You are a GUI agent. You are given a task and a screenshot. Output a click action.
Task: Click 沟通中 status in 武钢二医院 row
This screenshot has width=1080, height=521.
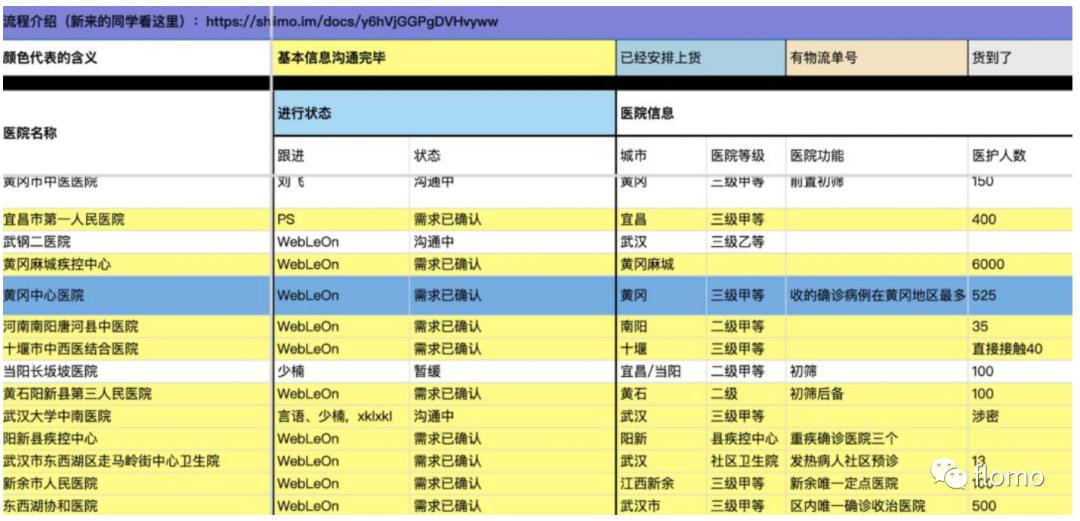click(x=512, y=243)
